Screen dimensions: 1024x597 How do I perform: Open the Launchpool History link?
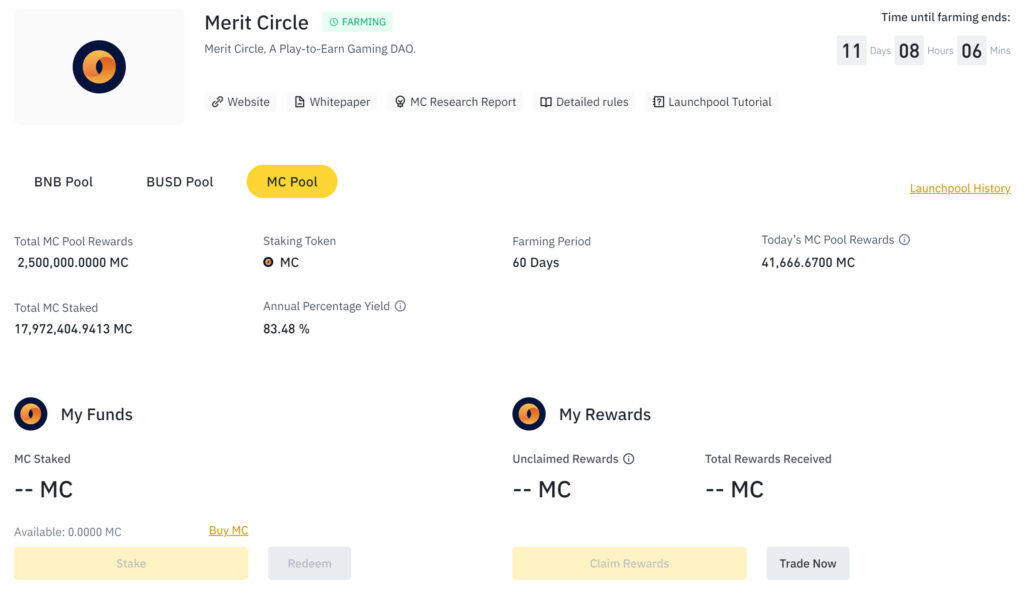click(960, 188)
